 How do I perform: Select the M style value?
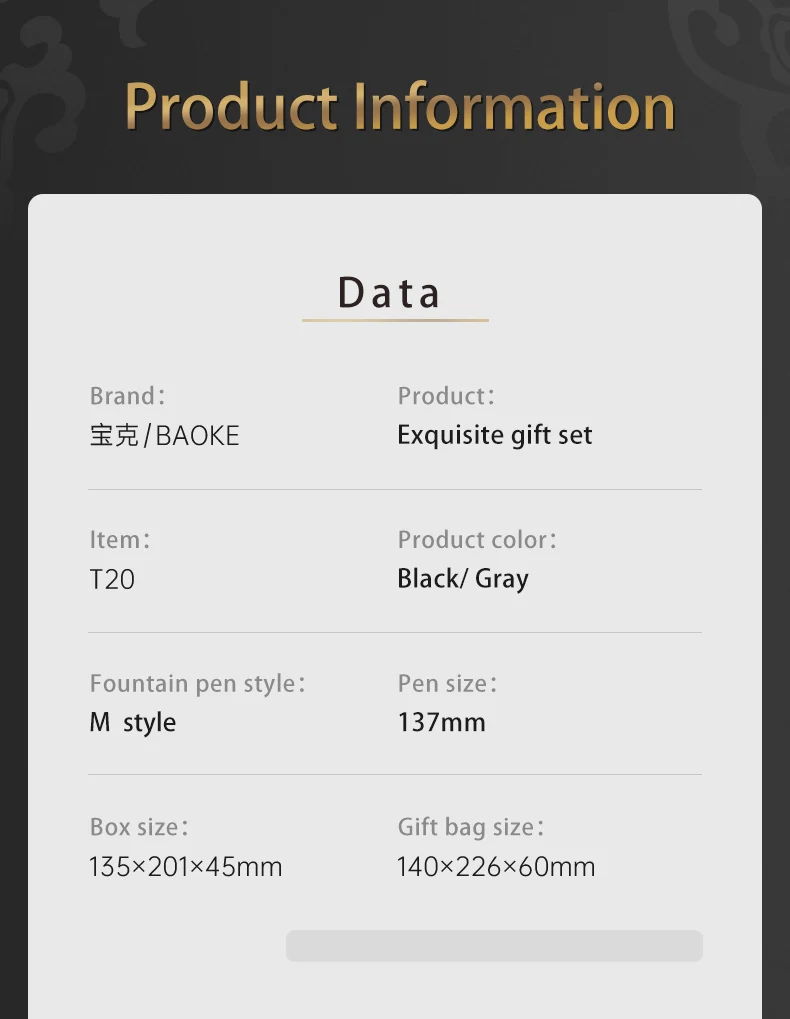click(x=133, y=723)
